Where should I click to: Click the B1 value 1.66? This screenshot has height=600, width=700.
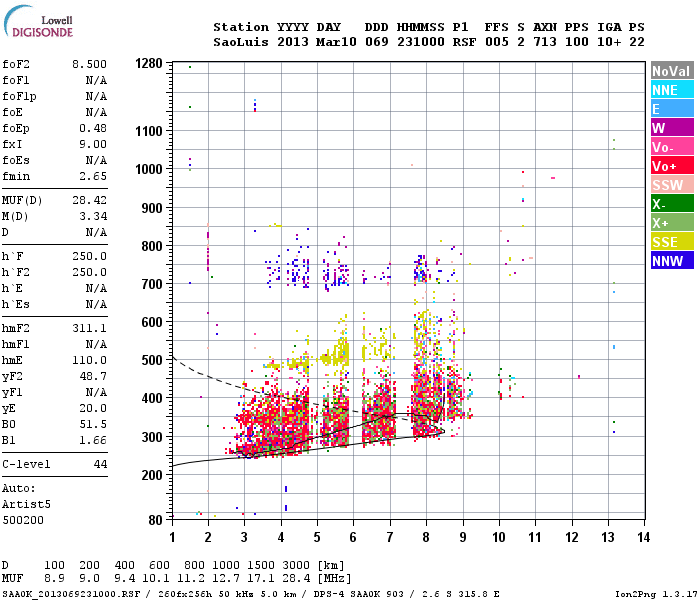pyautogui.click(x=93, y=441)
